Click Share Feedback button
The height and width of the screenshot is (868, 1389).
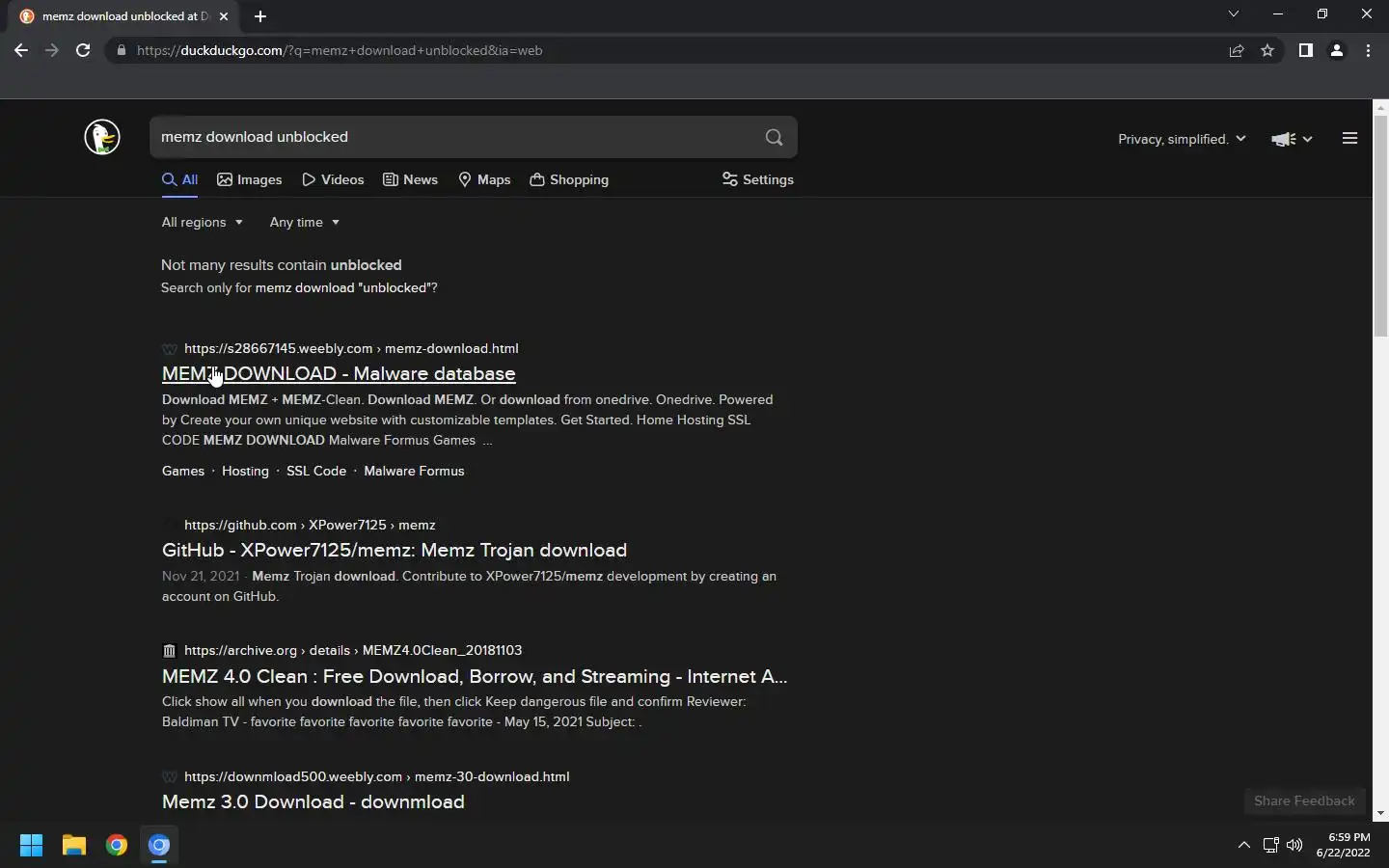[1304, 800]
